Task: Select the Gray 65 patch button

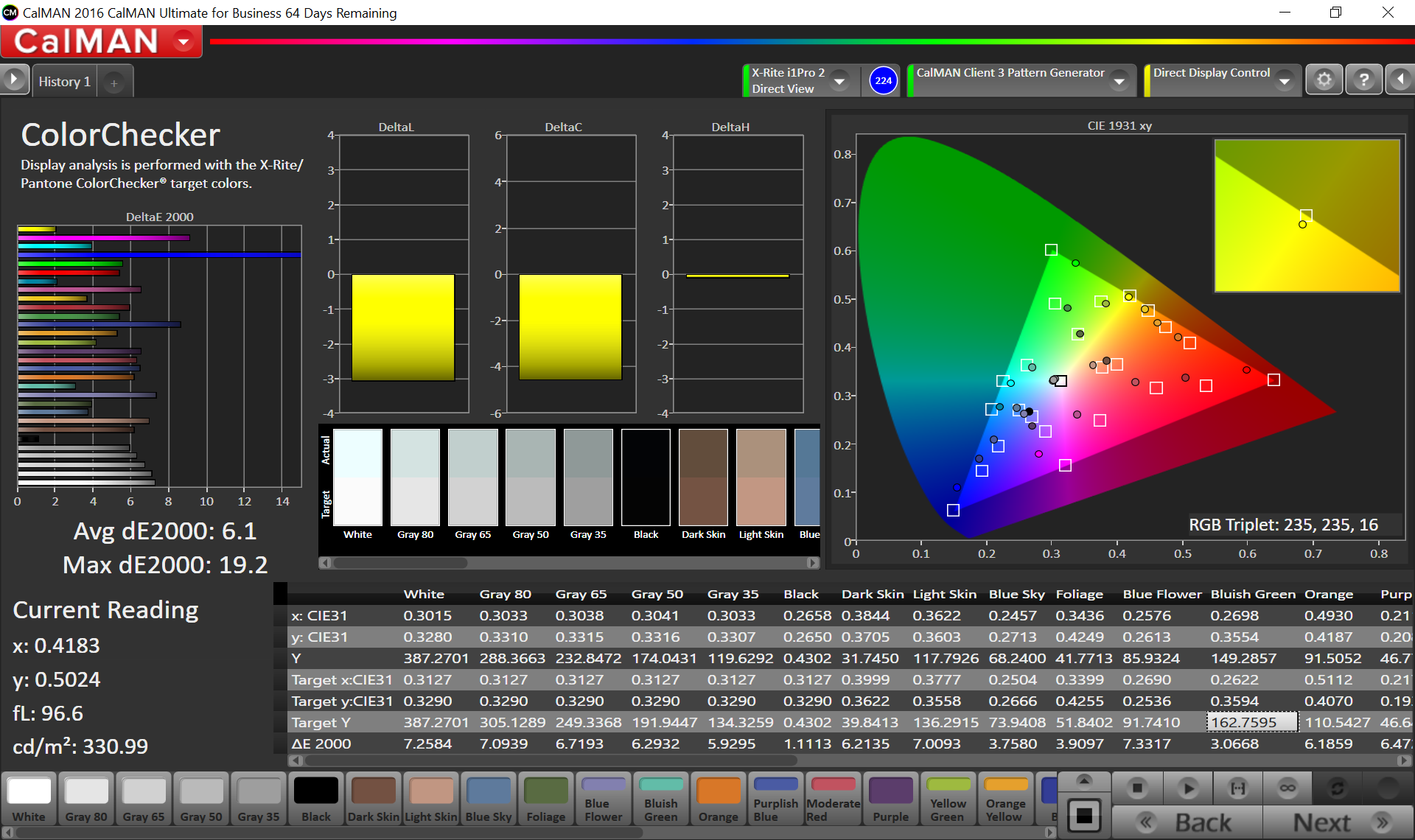Action: coord(144,799)
